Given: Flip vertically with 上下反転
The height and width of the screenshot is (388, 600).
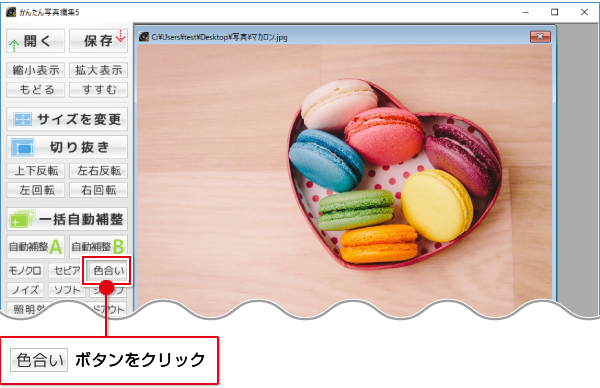Looking at the screenshot, I should [x=36, y=171].
